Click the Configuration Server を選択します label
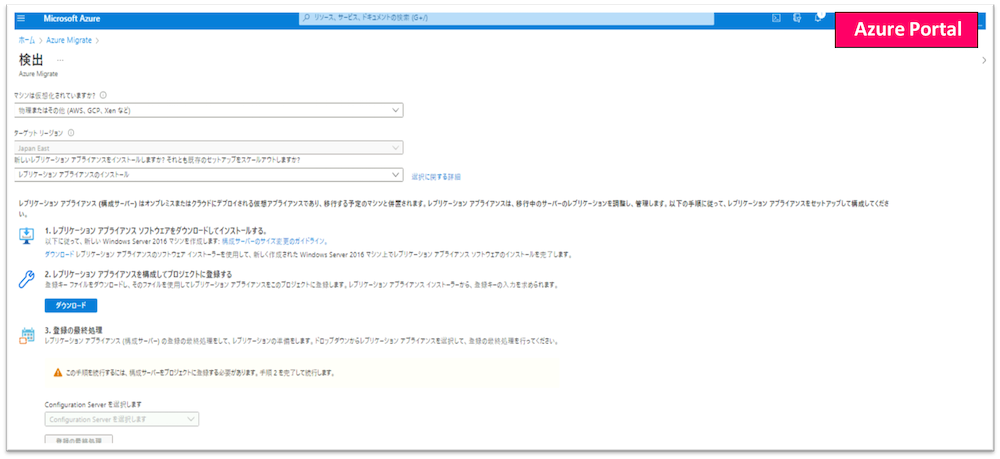The width and height of the screenshot is (1000, 459). pyautogui.click(x=93, y=404)
